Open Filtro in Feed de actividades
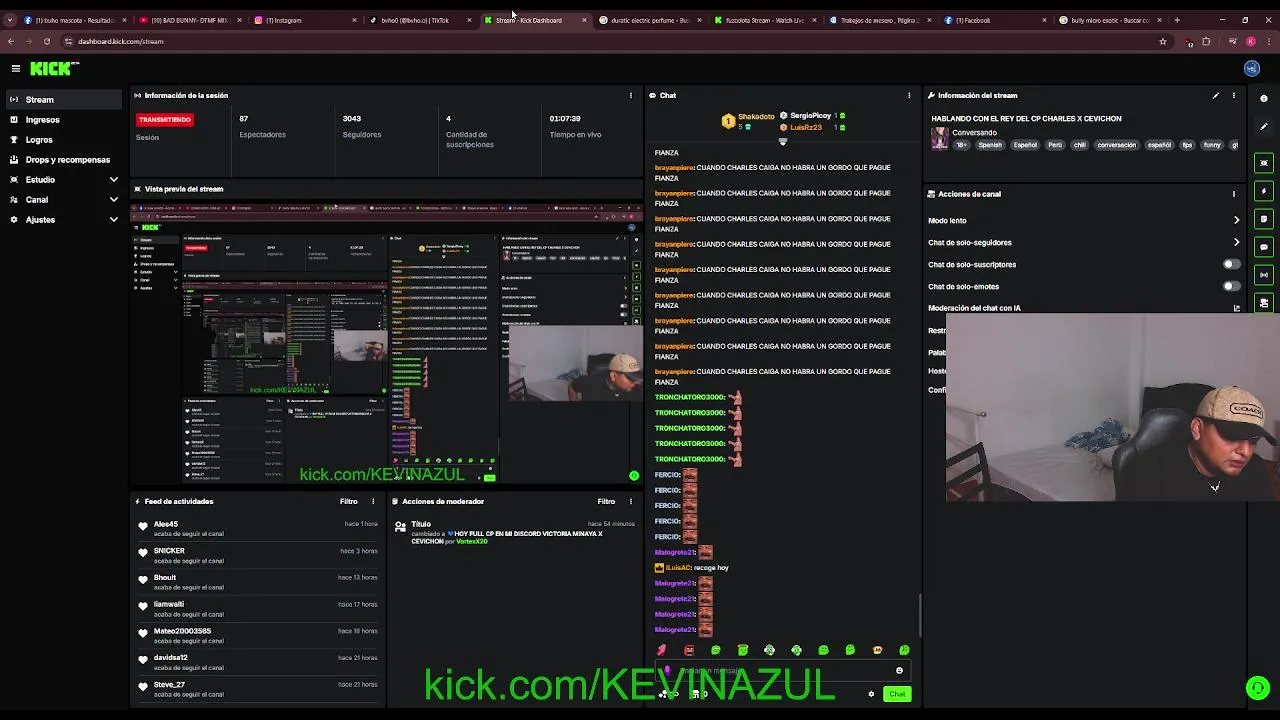The width and height of the screenshot is (1280, 720). tap(348, 501)
